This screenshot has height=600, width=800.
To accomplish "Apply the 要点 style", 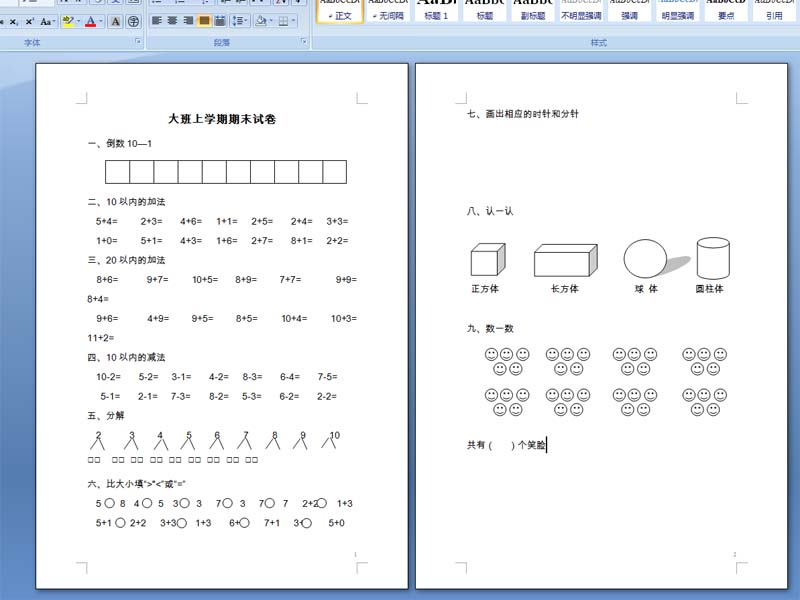I will tap(726, 11).
